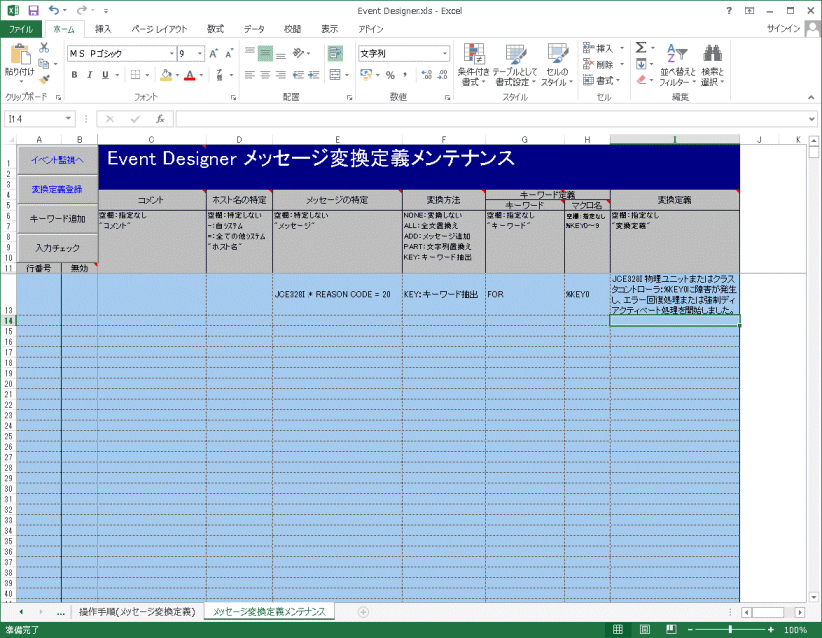Save the workbook using the floppy disk icon
Image resolution: width=822 pixels, height=638 pixels.
point(33,10)
